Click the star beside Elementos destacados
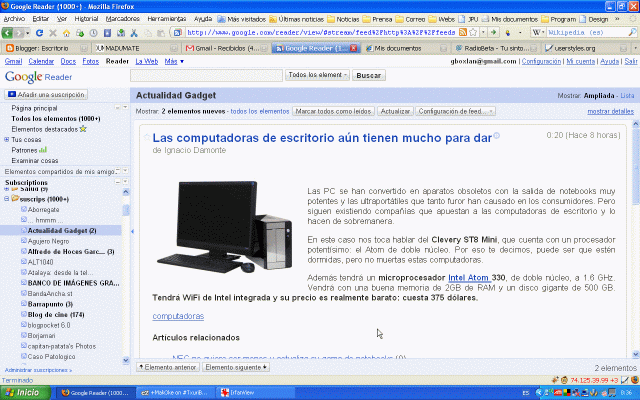This screenshot has width=640, height=400. click(x=83, y=129)
